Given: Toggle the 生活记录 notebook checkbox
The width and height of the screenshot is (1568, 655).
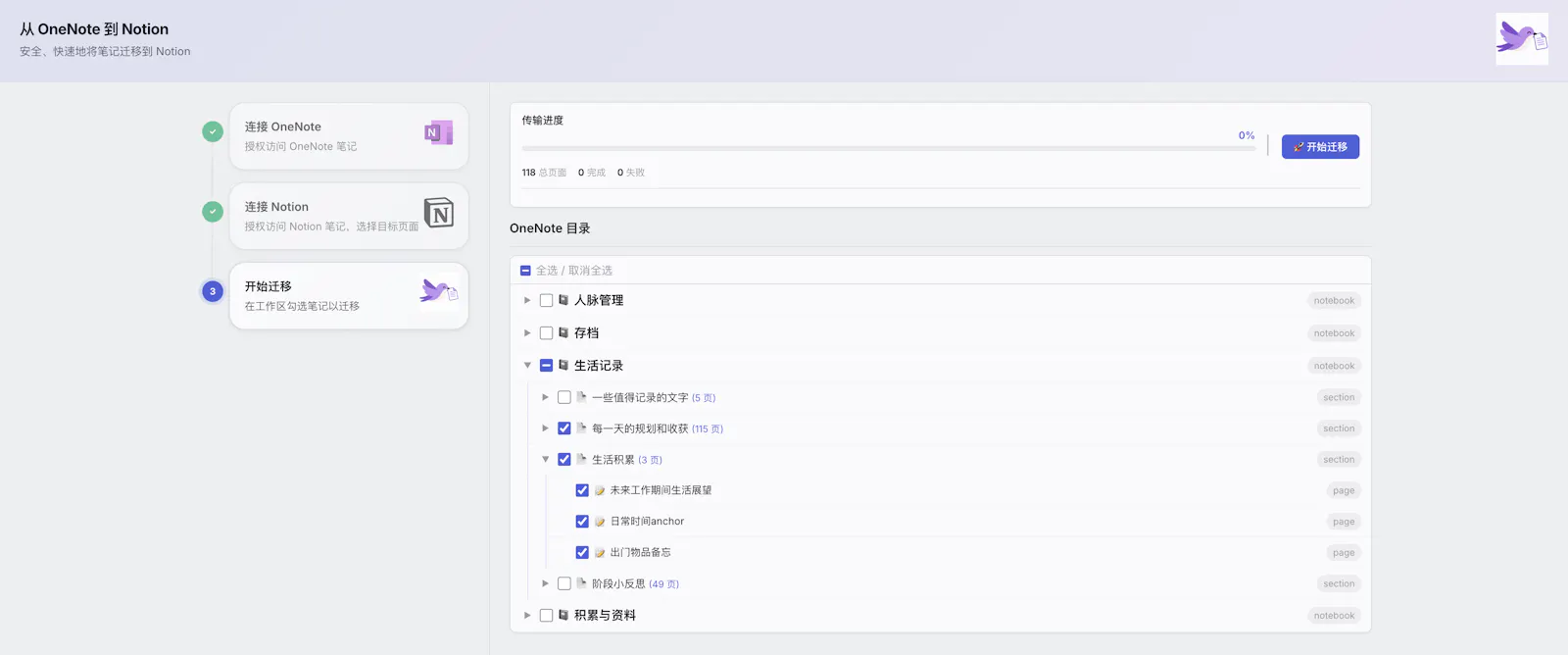Looking at the screenshot, I should (546, 365).
